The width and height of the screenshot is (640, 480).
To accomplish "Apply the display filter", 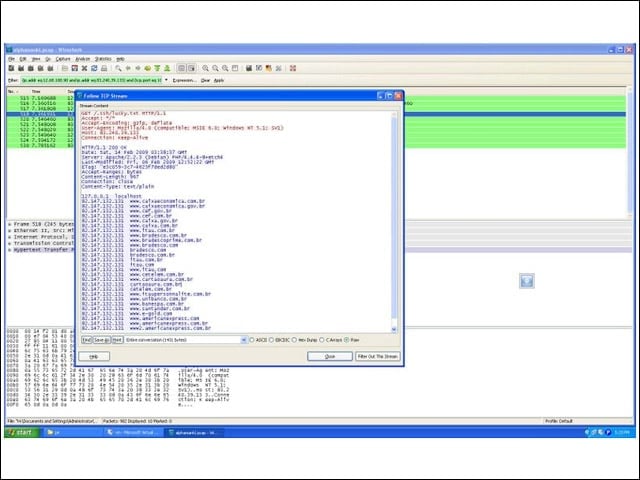I will pos(219,80).
